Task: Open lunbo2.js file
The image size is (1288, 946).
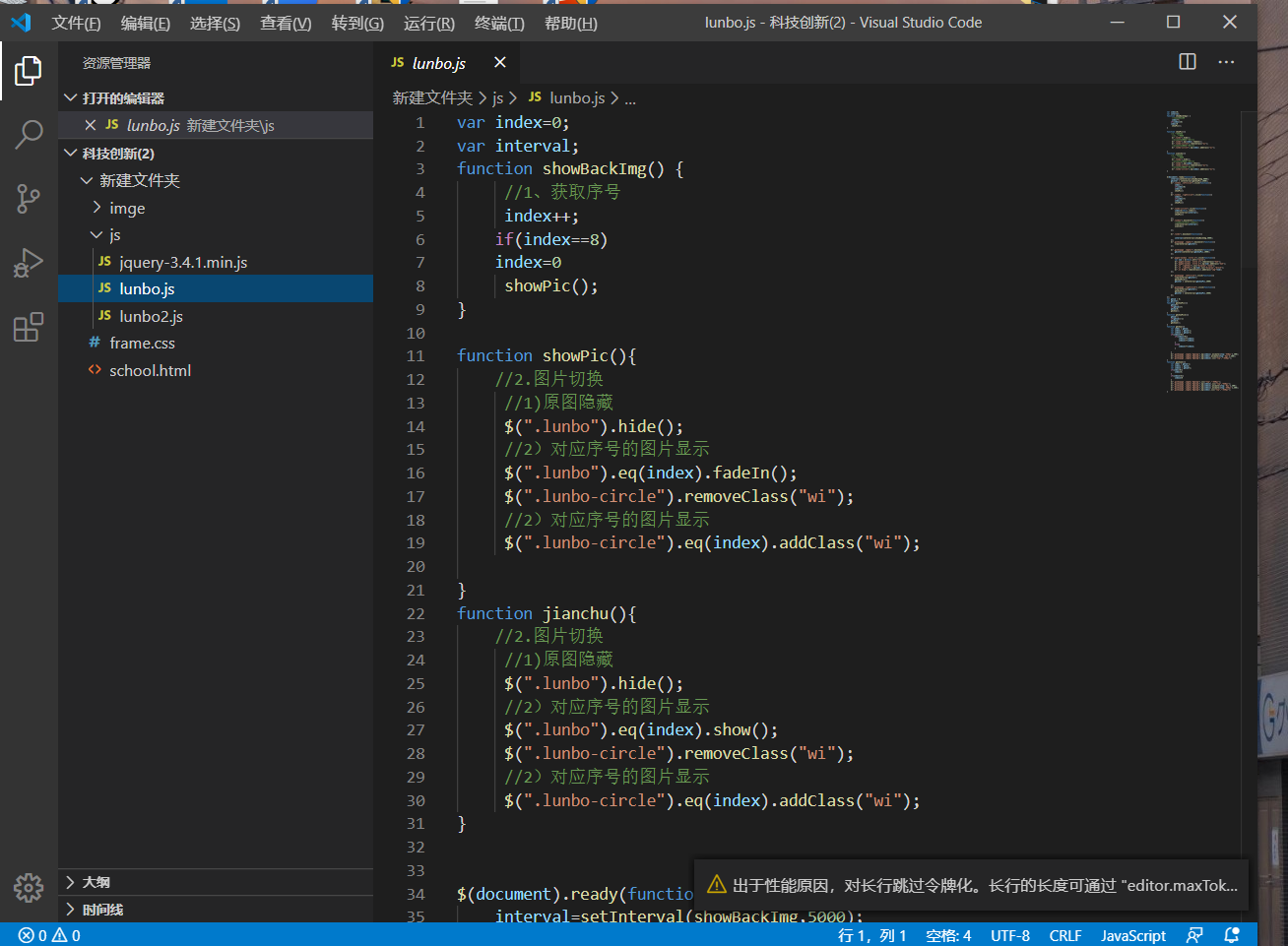Action: (216, 316)
